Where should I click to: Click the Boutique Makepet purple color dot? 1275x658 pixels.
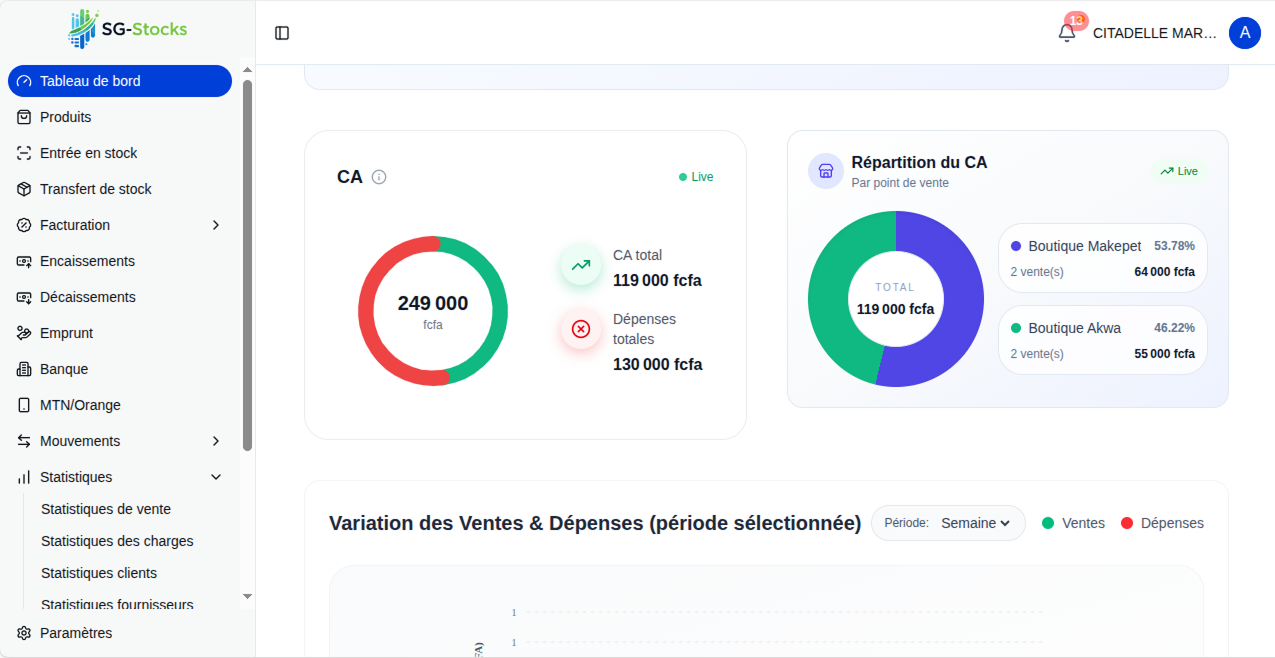click(x=1016, y=246)
